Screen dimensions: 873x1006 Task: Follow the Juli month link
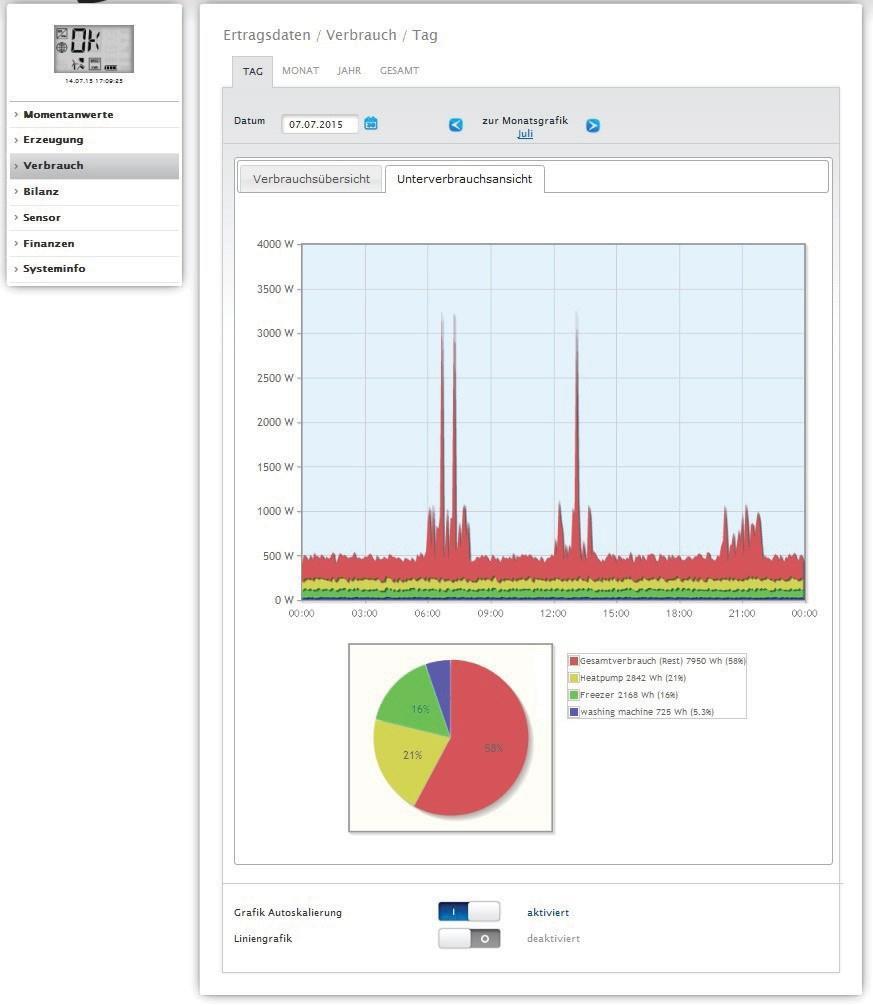click(525, 133)
